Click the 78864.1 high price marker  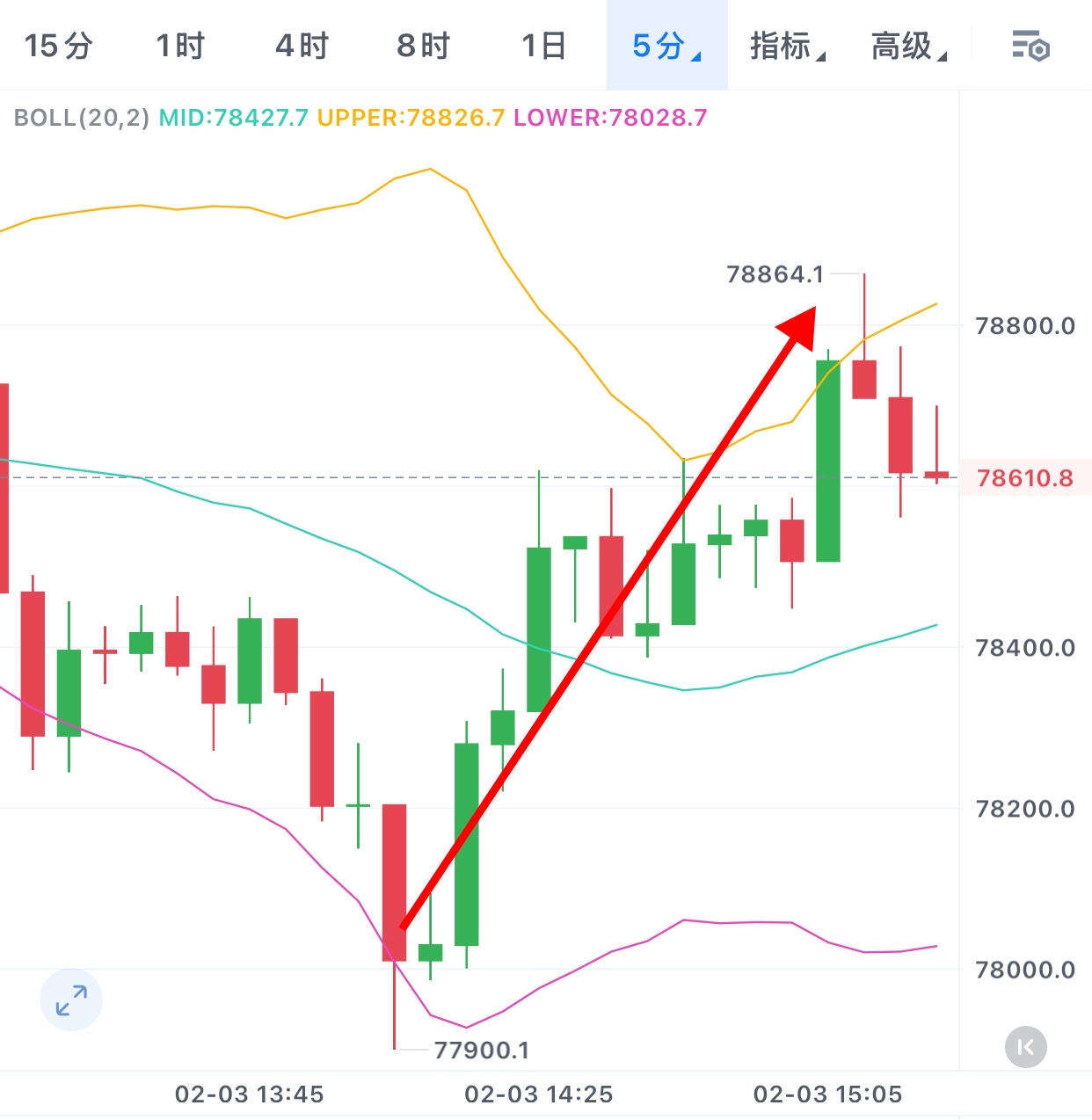775,275
